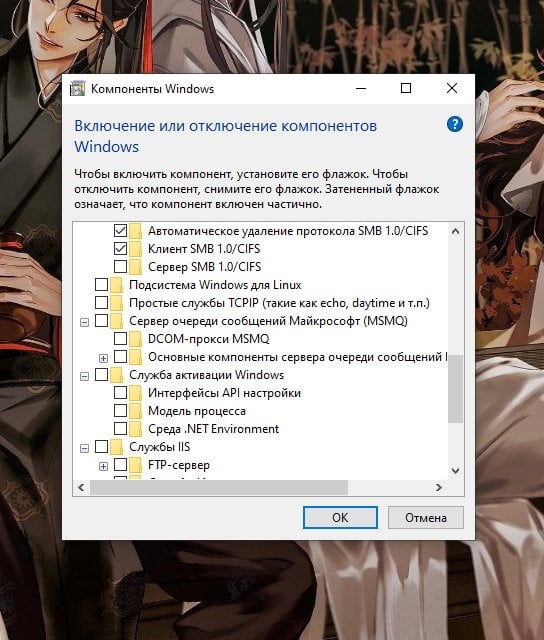Expand FTP-сервер tree node

pyautogui.click(x=104, y=466)
